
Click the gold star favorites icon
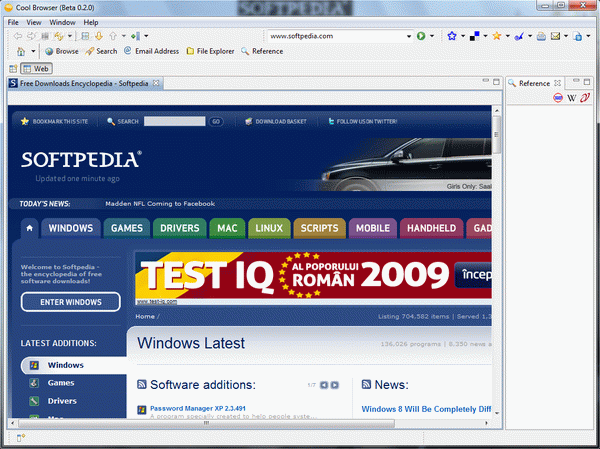(497, 36)
